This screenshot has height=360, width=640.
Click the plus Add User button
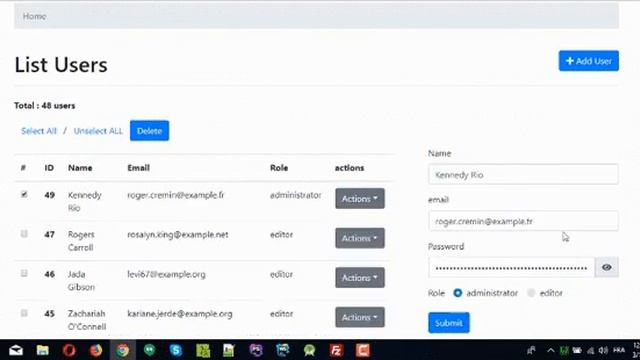pyautogui.click(x=589, y=61)
